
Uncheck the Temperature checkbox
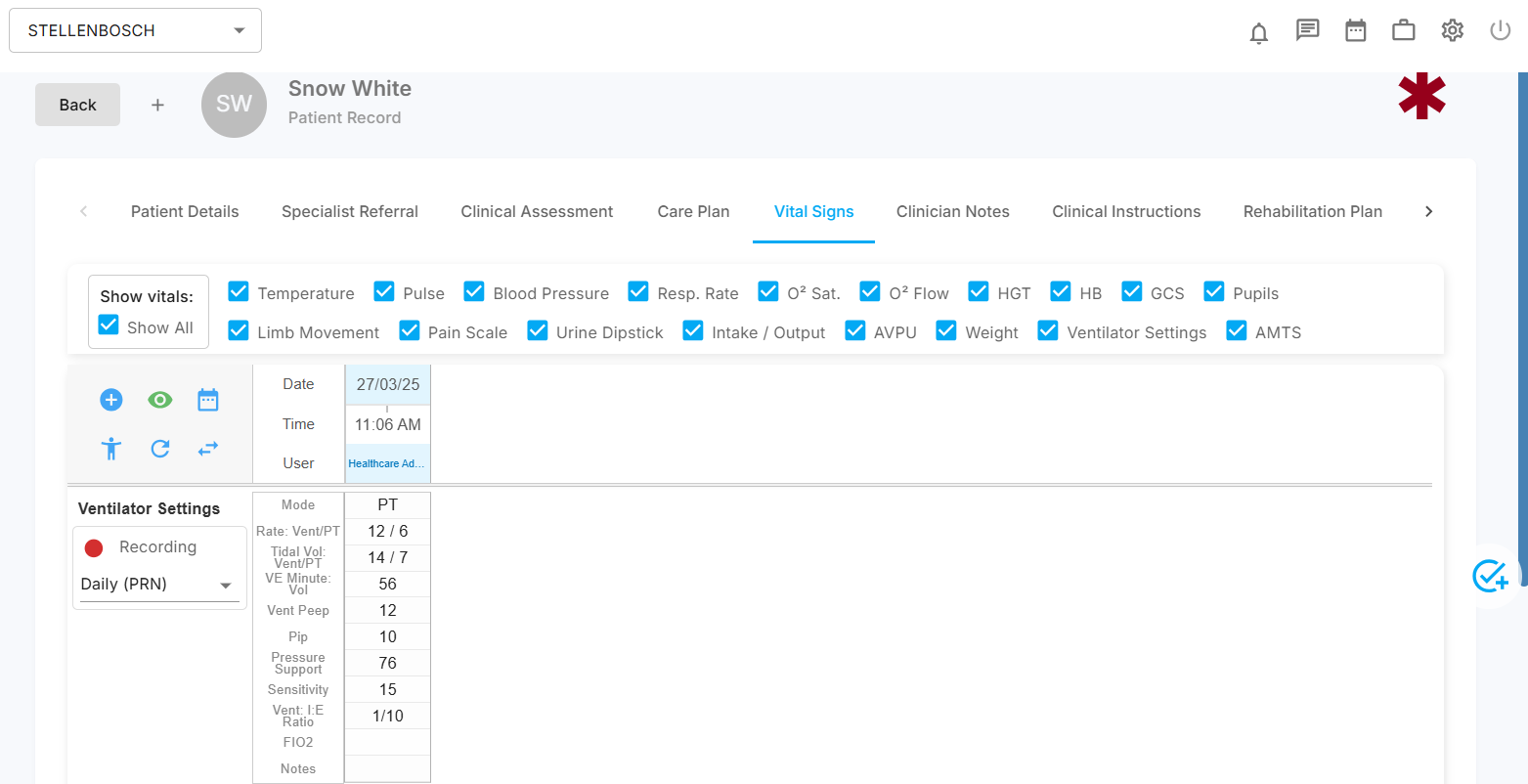[239, 292]
